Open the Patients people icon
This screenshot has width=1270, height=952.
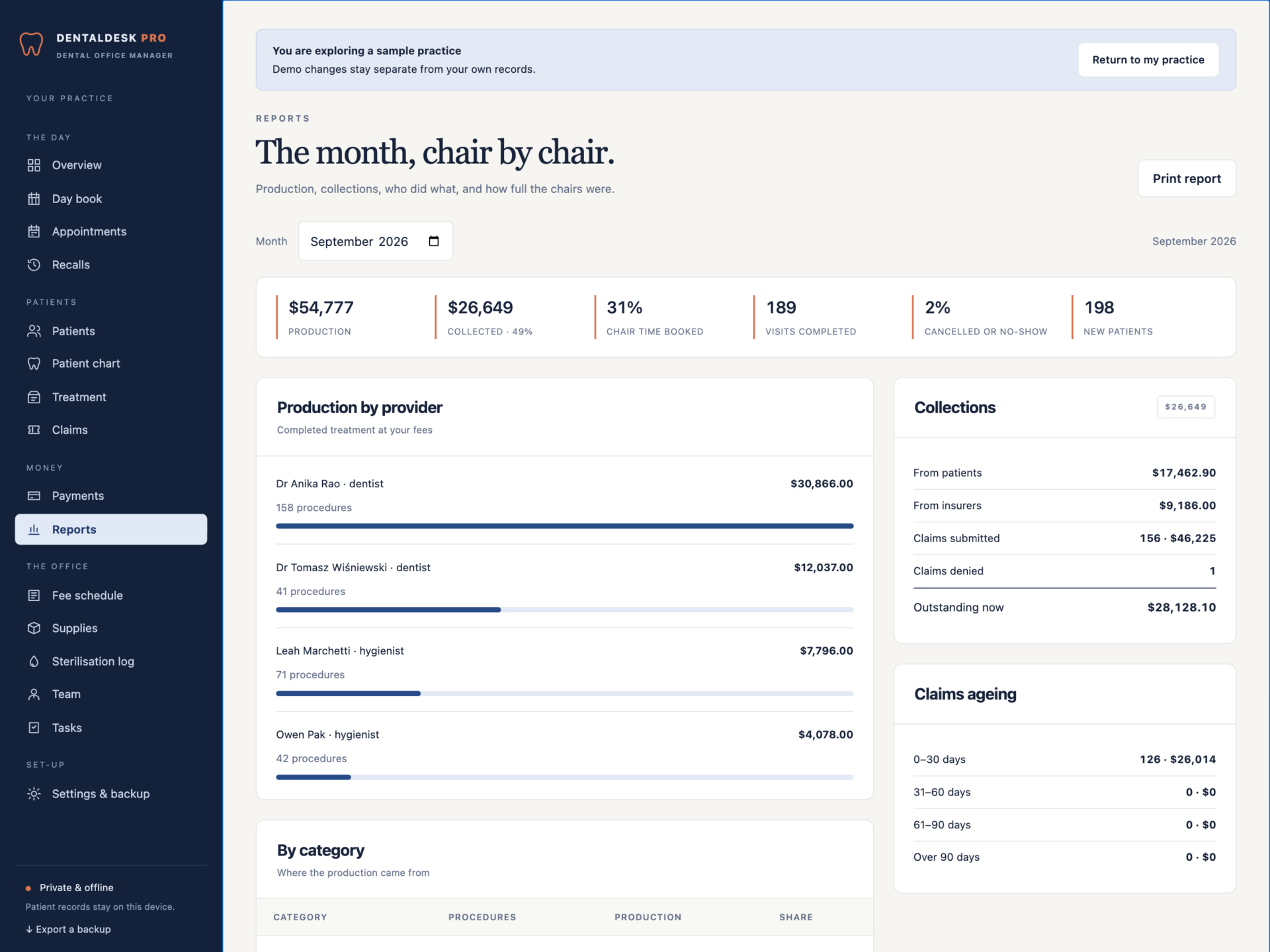(x=34, y=331)
